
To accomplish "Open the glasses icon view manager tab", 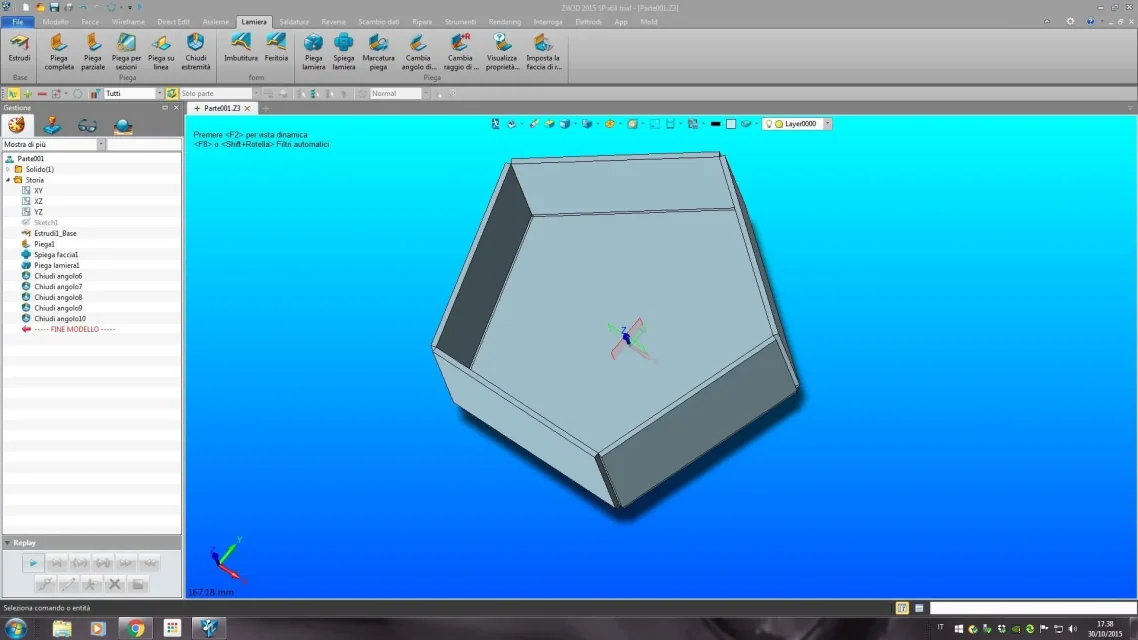I will tap(87, 125).
